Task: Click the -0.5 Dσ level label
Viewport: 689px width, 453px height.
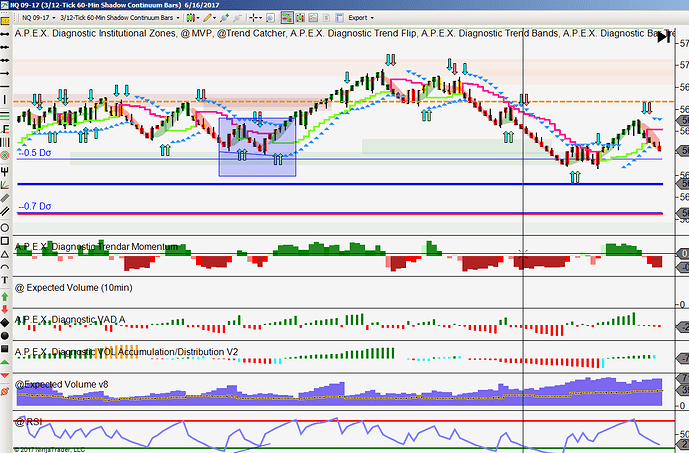Action: [35, 153]
